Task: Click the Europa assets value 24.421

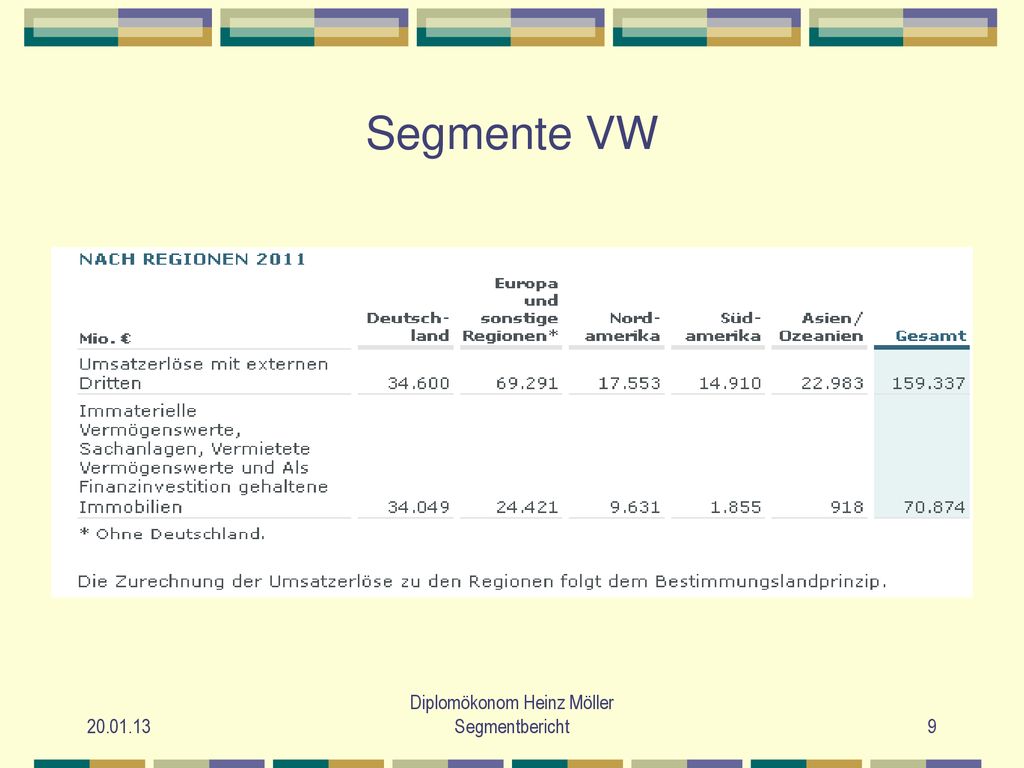Action: (x=527, y=507)
